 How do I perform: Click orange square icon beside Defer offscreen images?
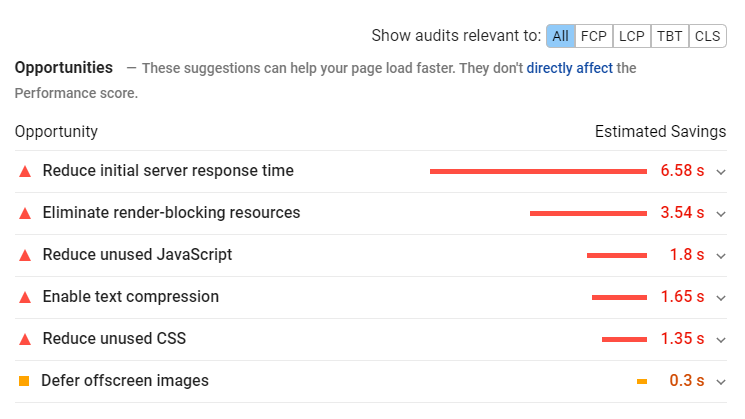click(x=24, y=381)
